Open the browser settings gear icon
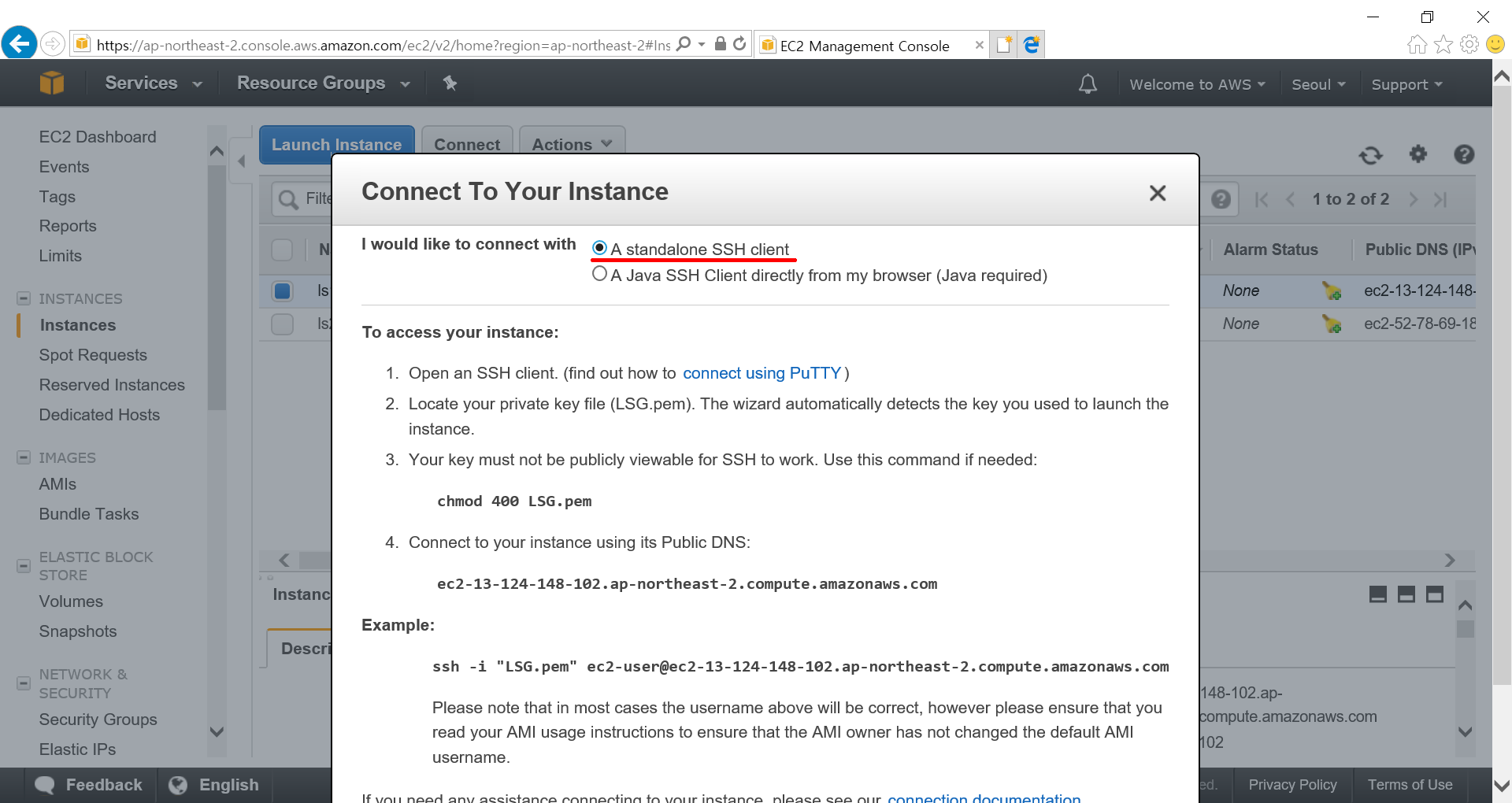 click(1469, 45)
